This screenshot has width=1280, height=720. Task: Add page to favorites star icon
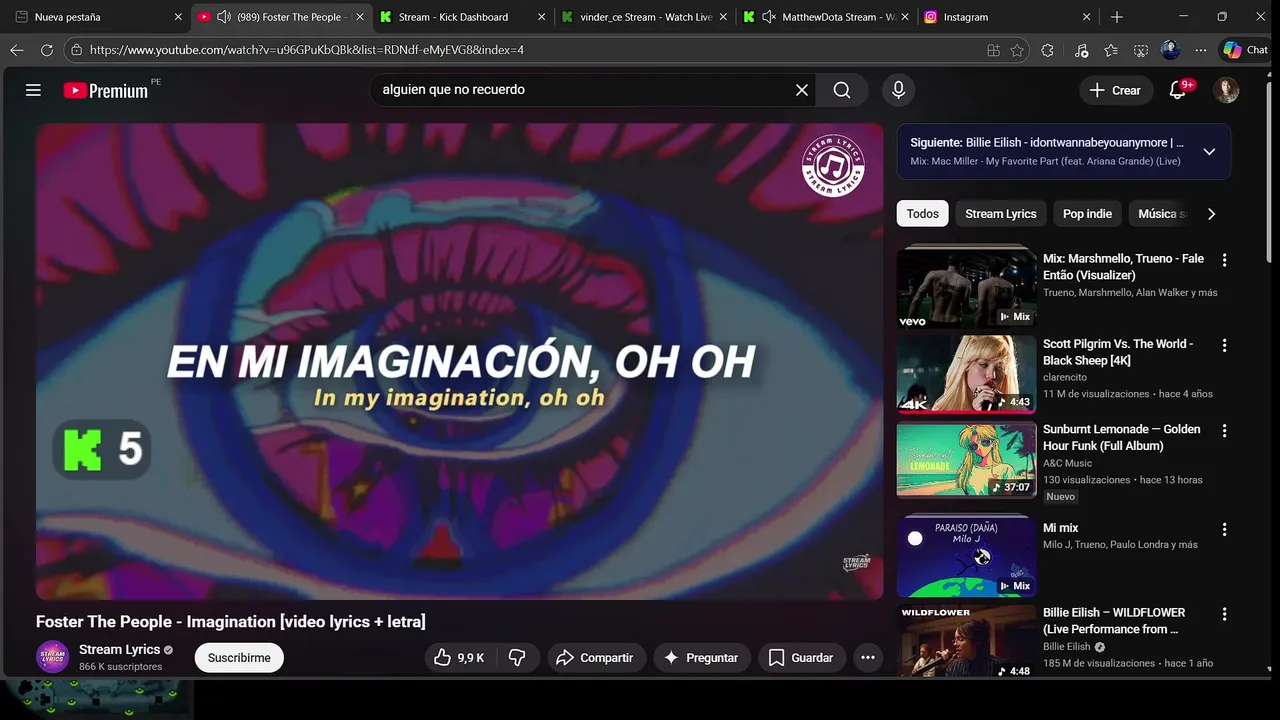(x=1017, y=50)
